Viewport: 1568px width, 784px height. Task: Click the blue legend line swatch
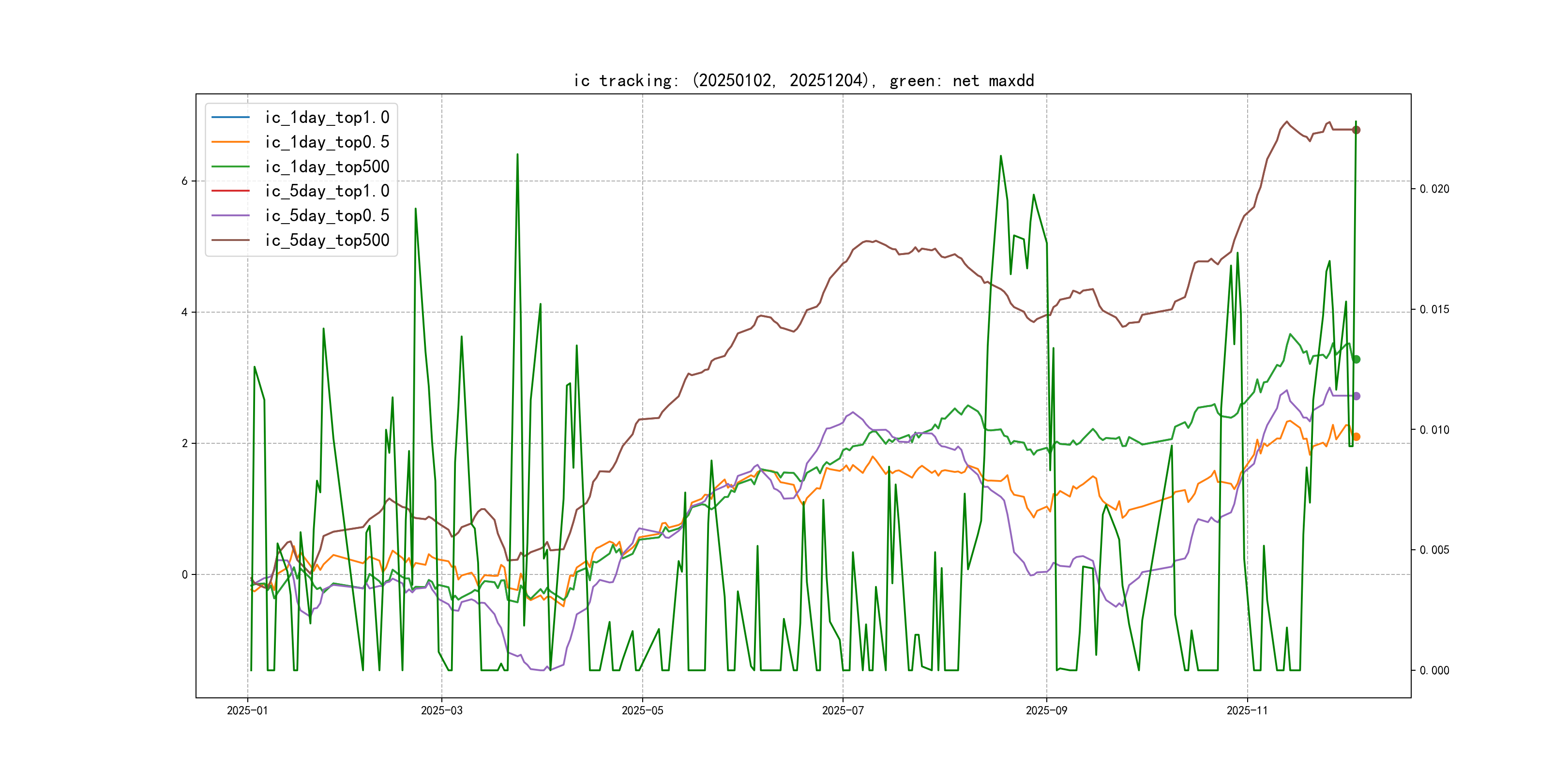(x=230, y=117)
